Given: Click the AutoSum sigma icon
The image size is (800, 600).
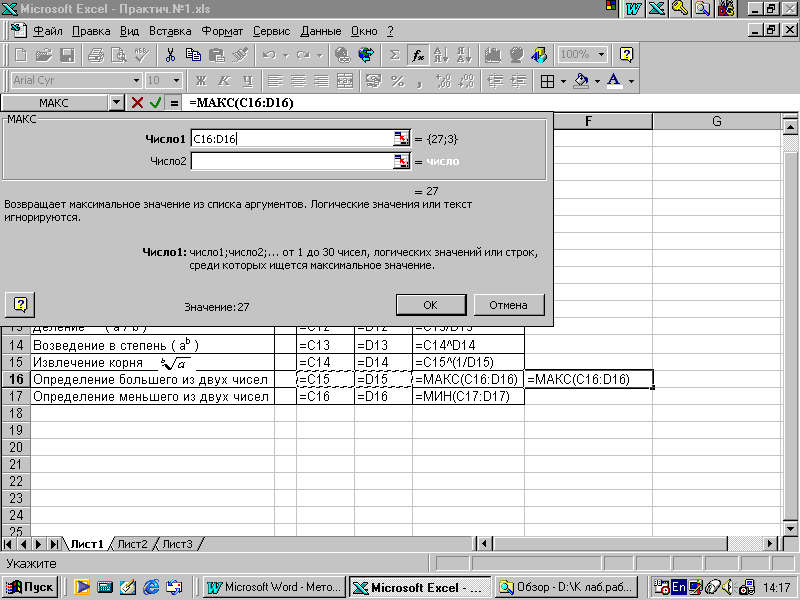Looking at the screenshot, I should 394,55.
